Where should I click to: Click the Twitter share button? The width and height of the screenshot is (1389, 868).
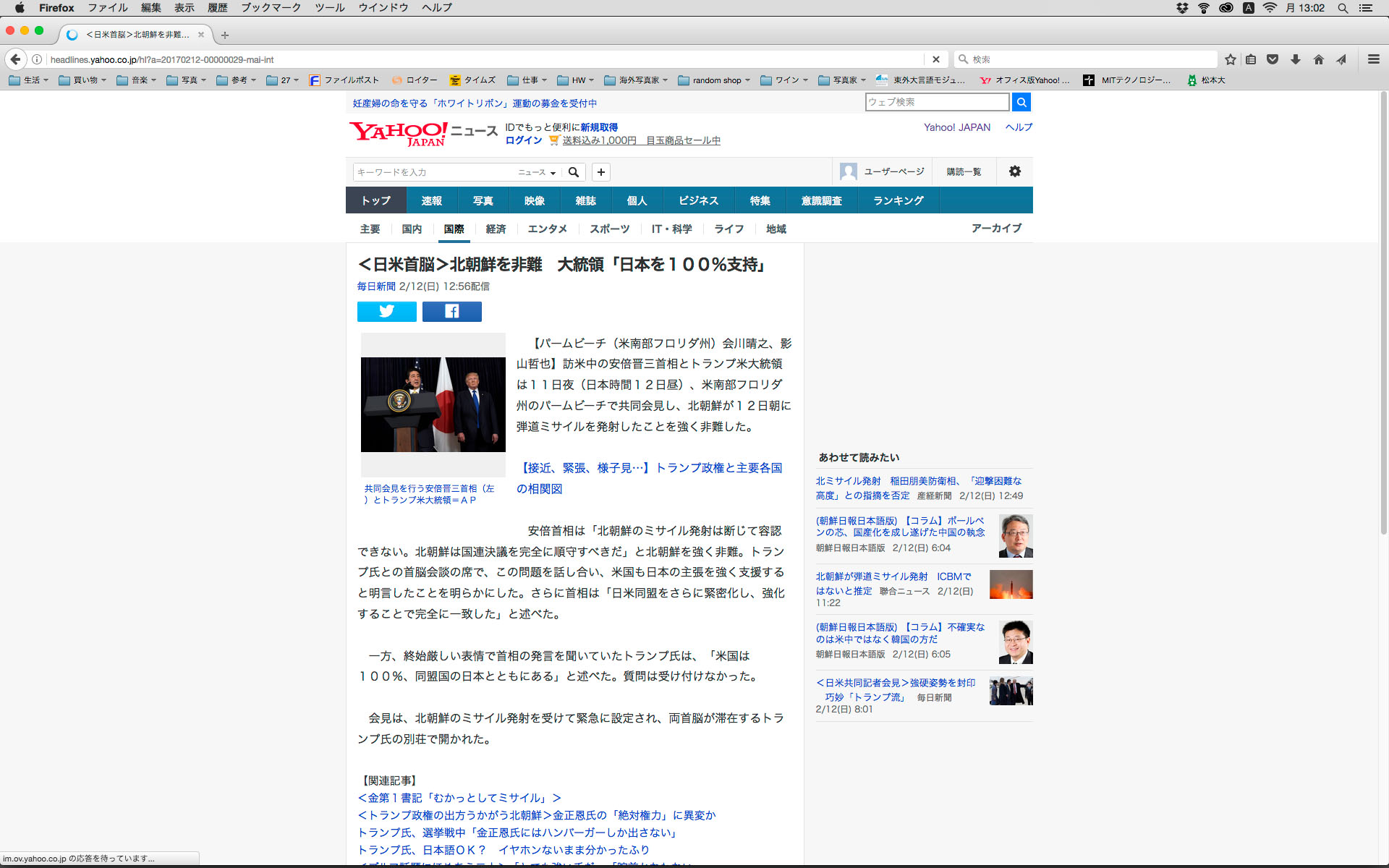[386, 311]
